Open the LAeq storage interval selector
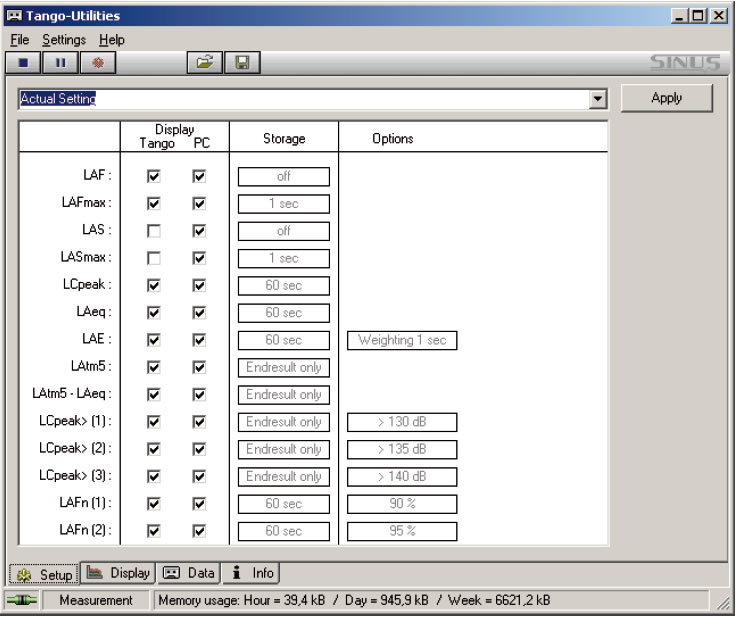 pyautogui.click(x=283, y=313)
